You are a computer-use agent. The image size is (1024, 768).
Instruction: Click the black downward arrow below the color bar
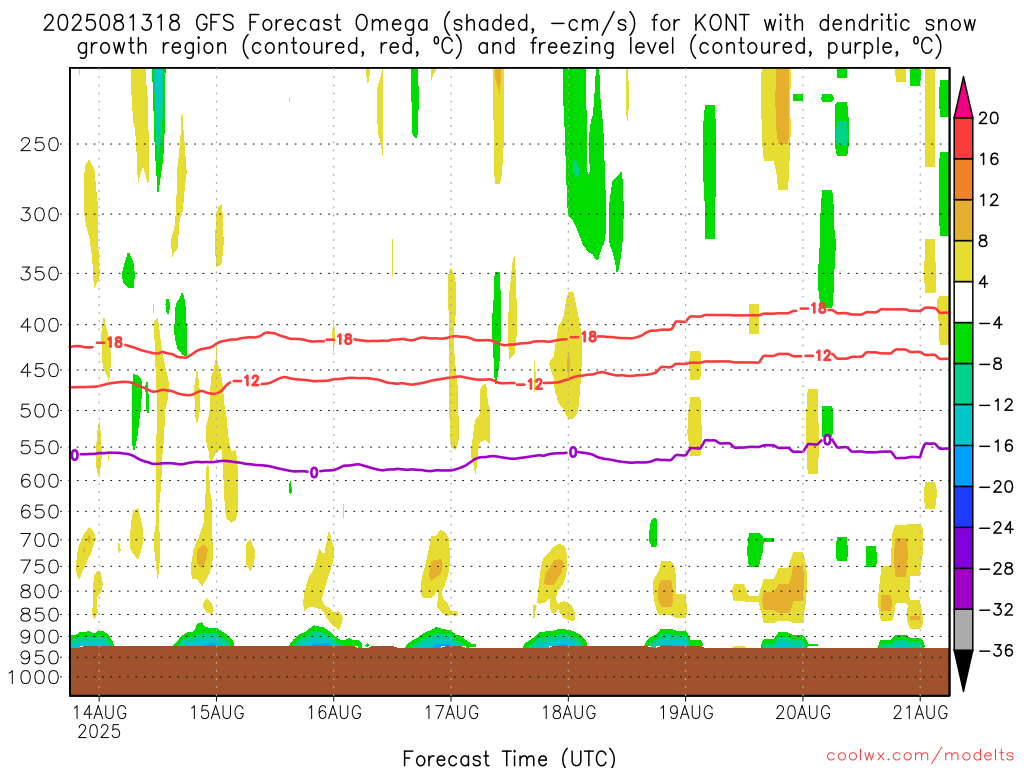[963, 671]
